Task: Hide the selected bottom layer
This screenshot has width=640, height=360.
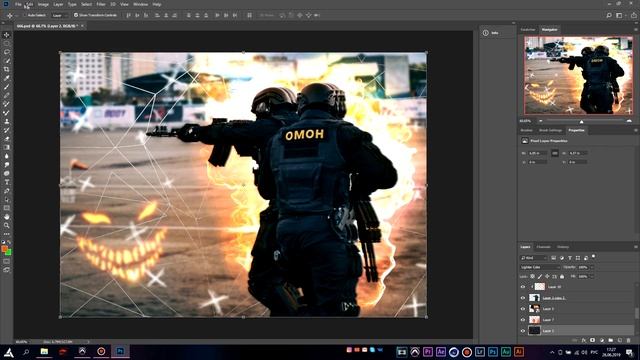Action: [523, 331]
